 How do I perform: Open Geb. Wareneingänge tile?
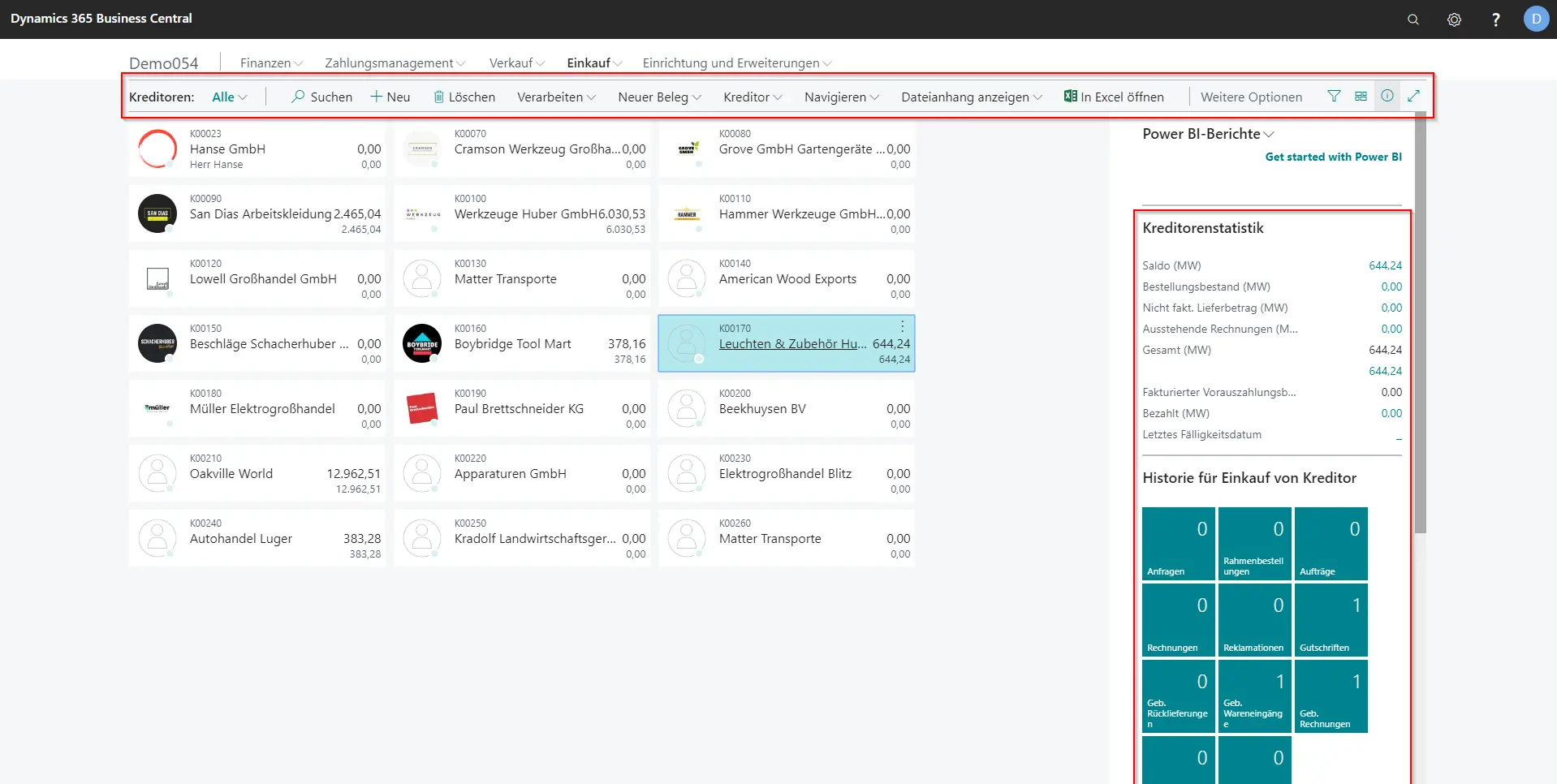[x=1254, y=696]
